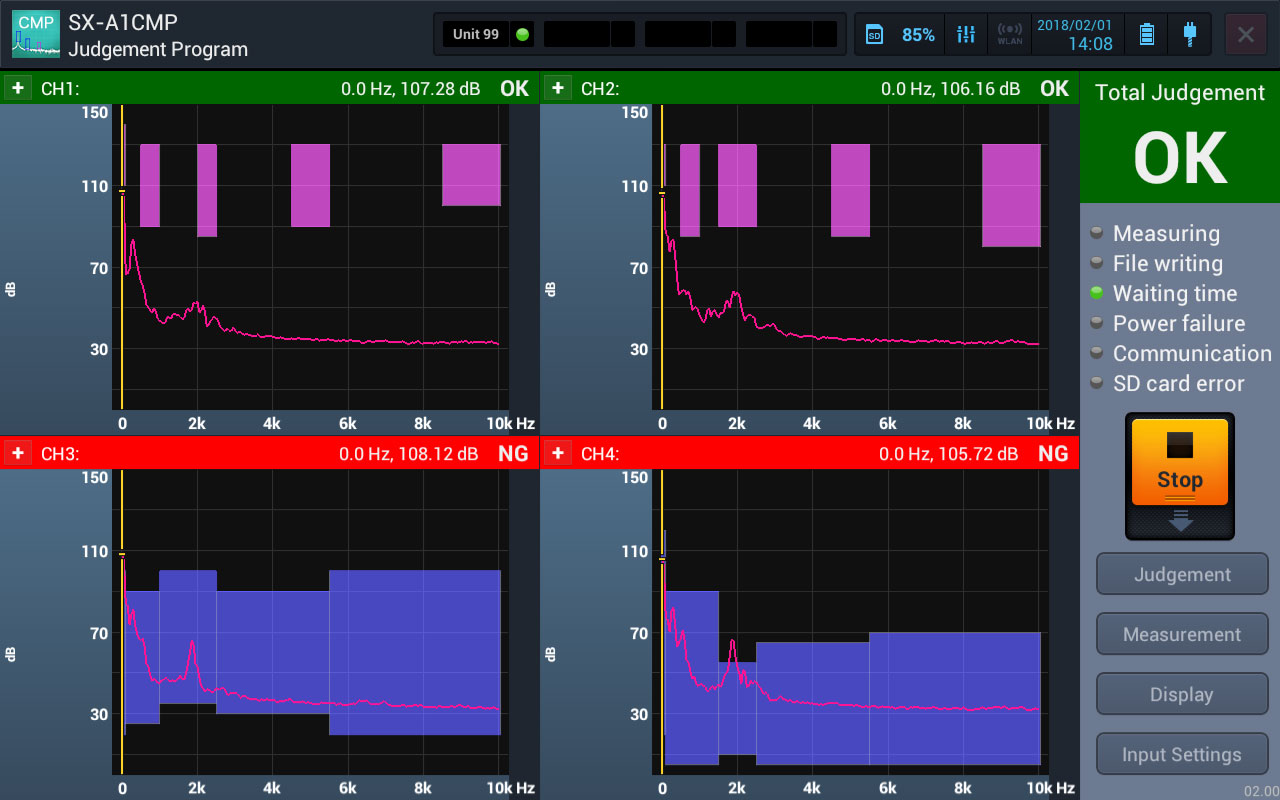Image resolution: width=1280 pixels, height=800 pixels.
Task: Open the equalizer settings icon
Action: [966, 35]
